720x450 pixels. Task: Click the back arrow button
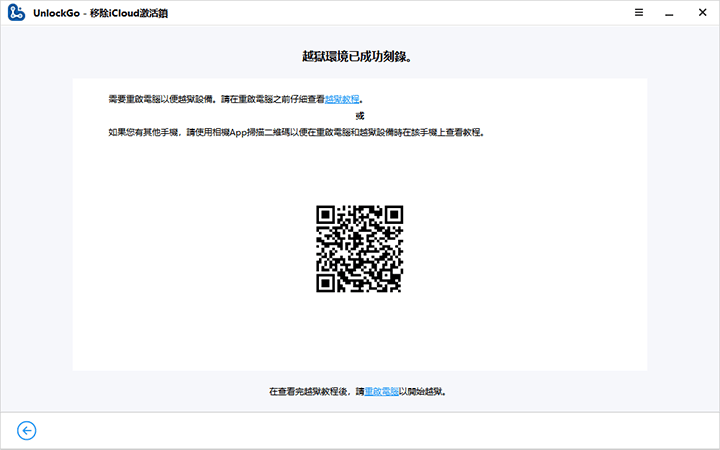coord(27,430)
